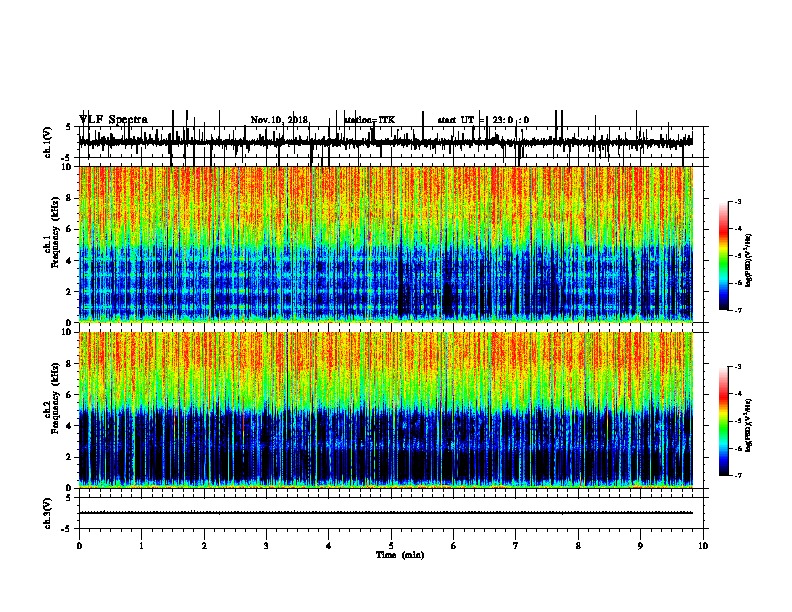Click the time axis tick label "2"
The width and height of the screenshot is (792, 612).
click(204, 546)
